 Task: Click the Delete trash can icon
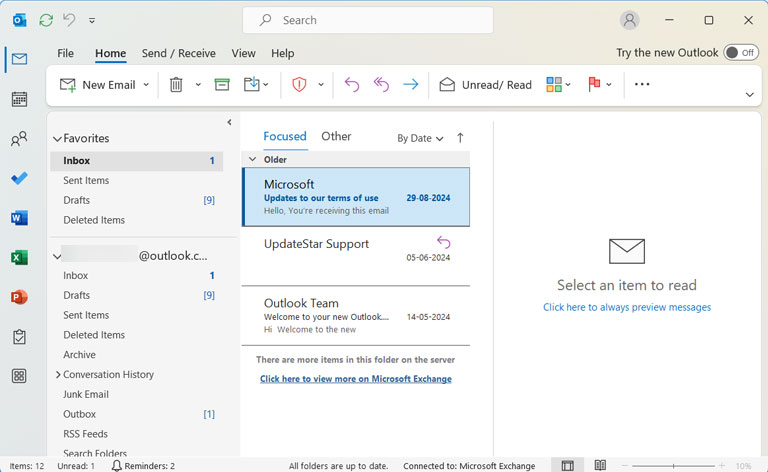(176, 85)
